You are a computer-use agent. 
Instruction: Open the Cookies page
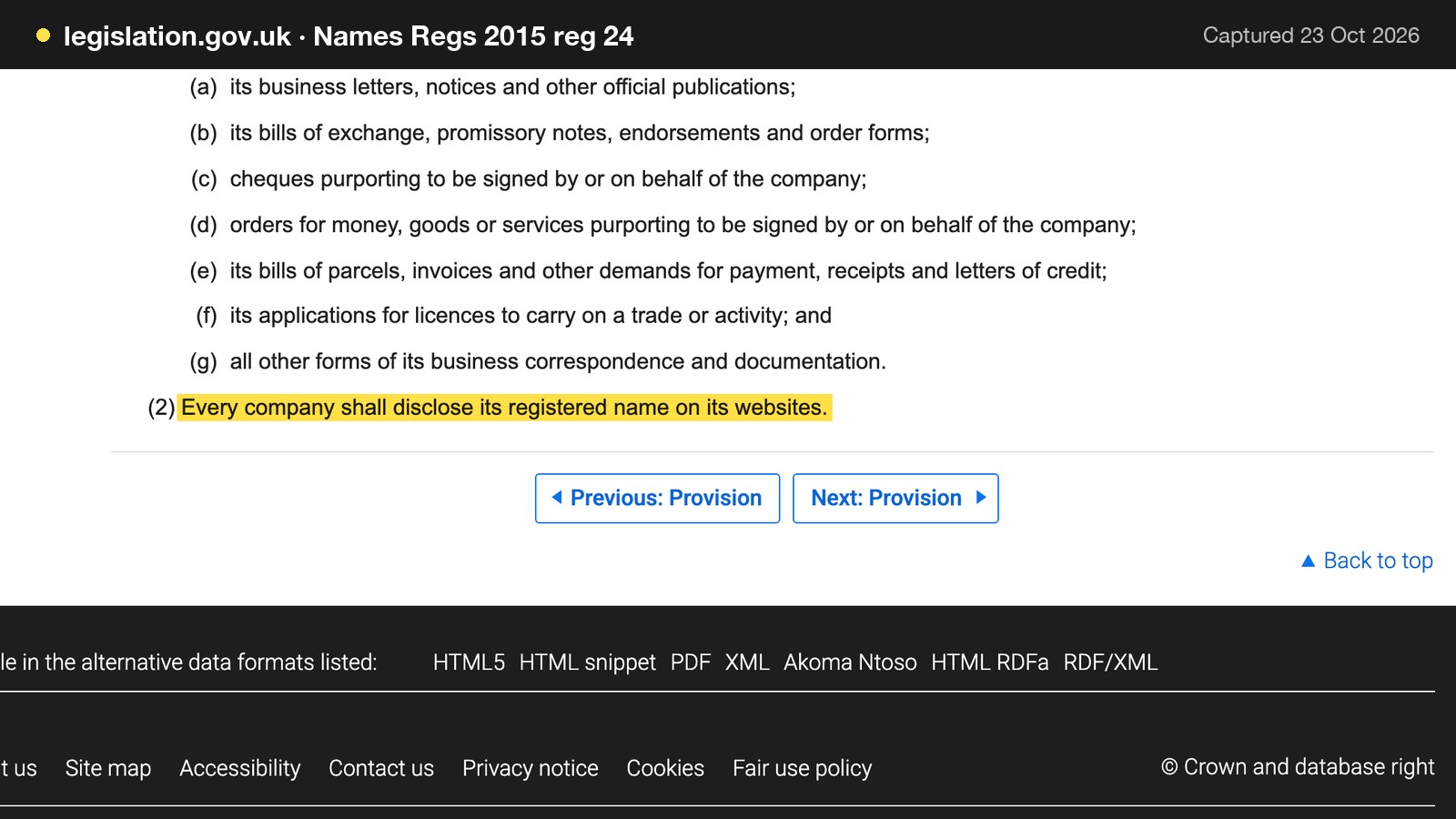click(665, 768)
